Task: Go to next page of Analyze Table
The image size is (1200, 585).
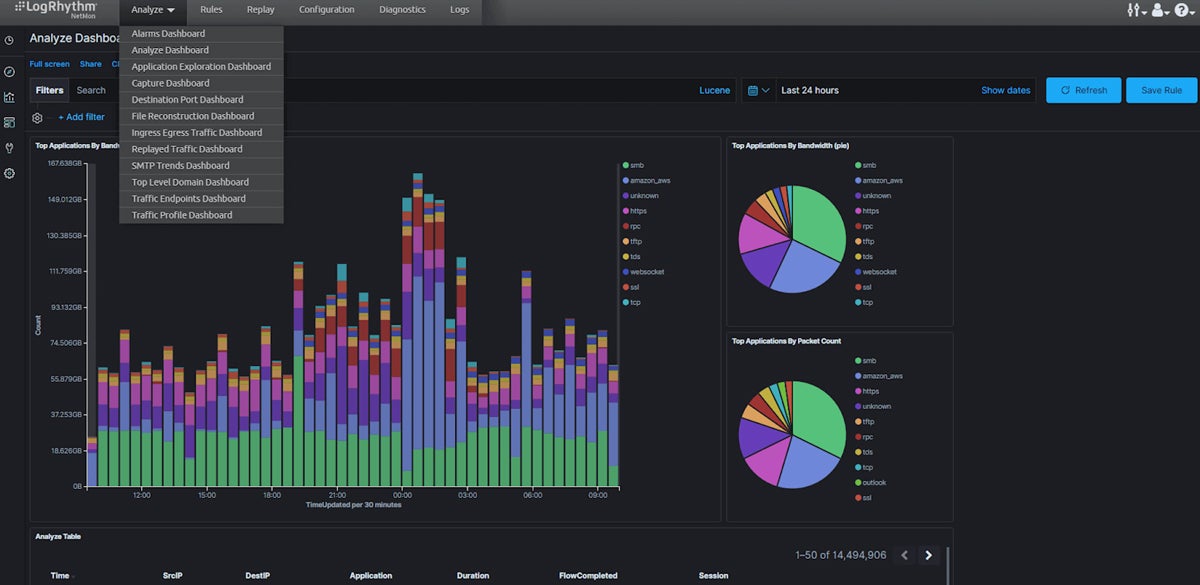Action: point(929,555)
